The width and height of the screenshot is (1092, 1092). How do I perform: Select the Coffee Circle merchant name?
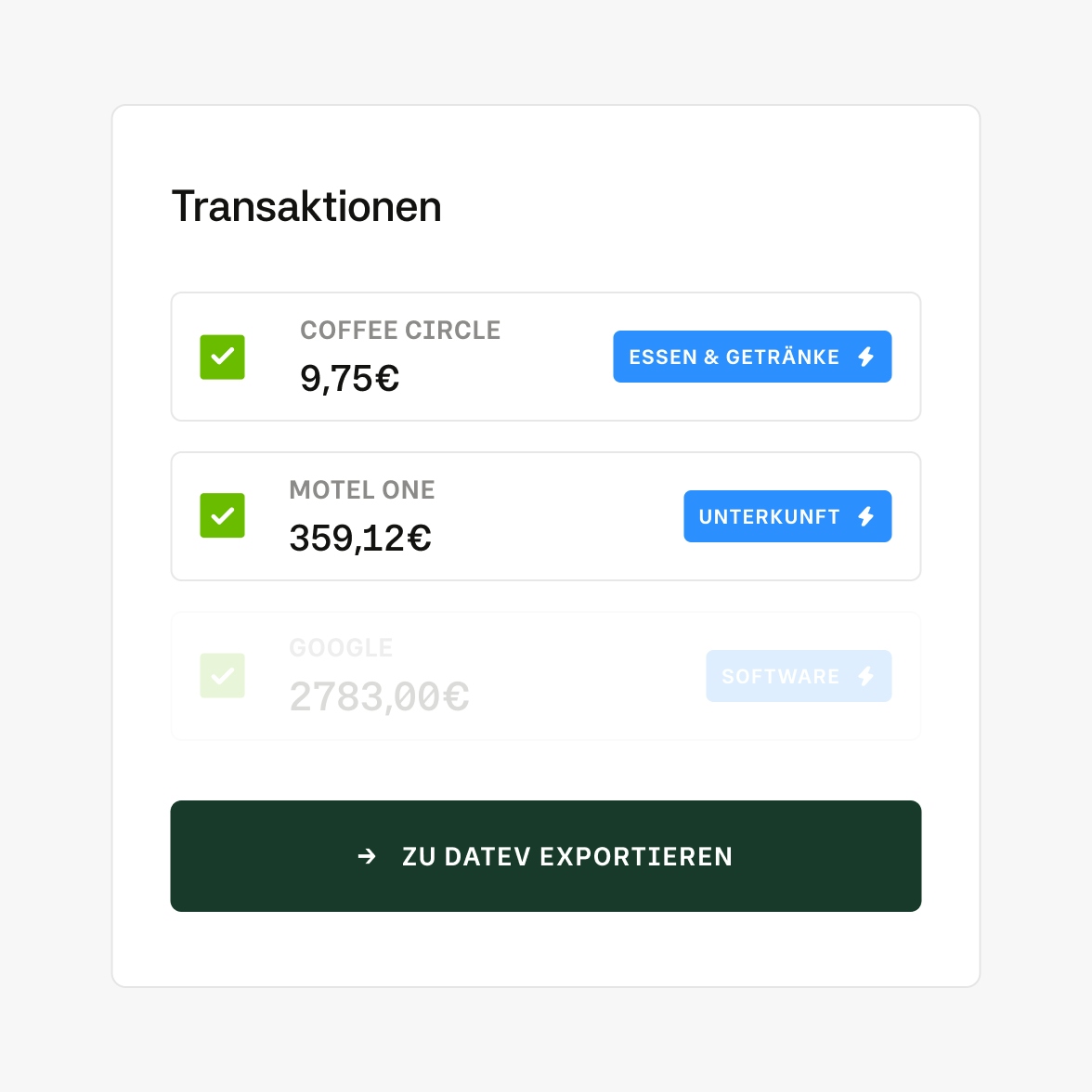pos(400,331)
